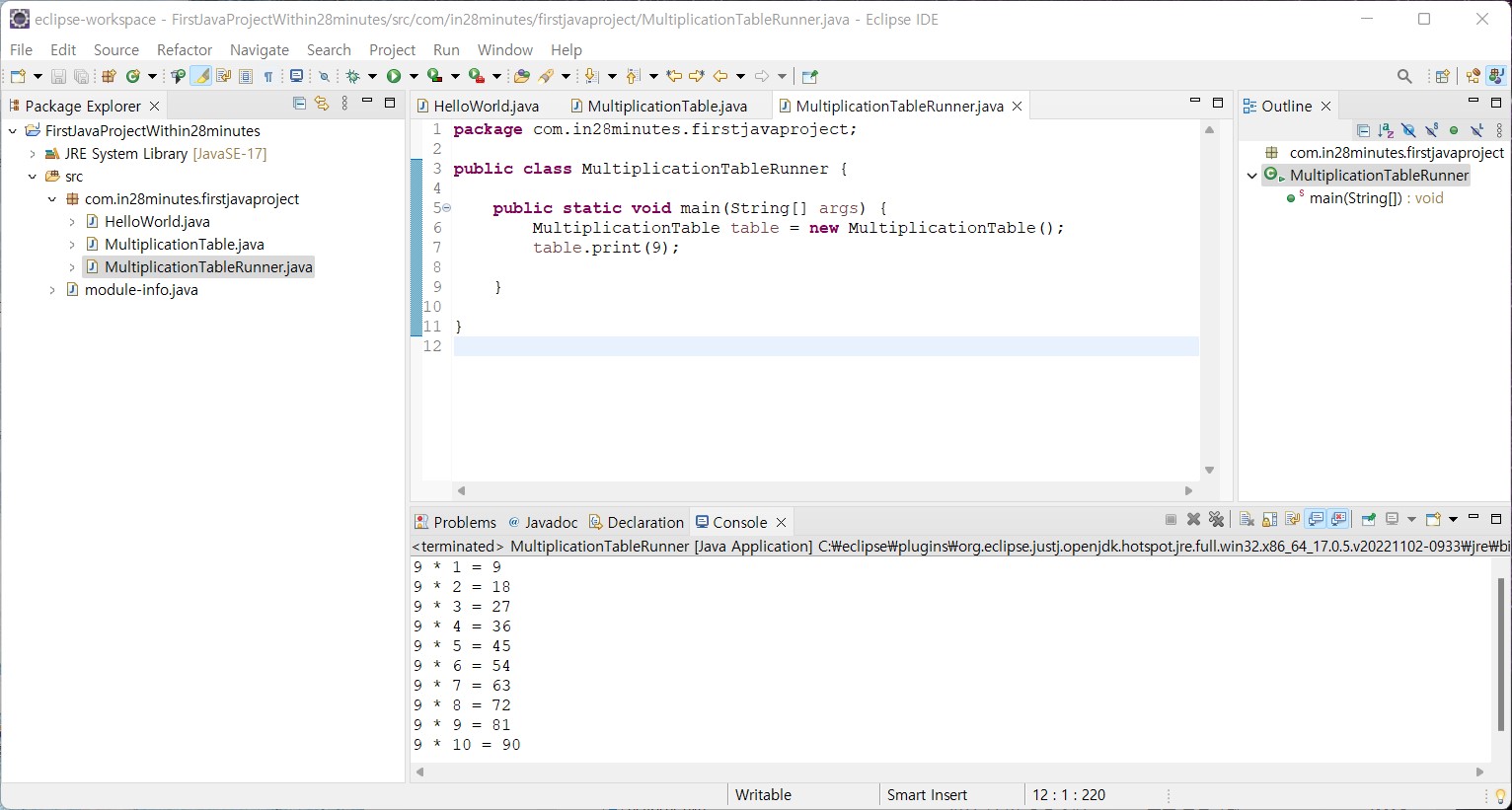
Task: Toggle Hide Static Members in Outline
Action: tap(1431, 130)
